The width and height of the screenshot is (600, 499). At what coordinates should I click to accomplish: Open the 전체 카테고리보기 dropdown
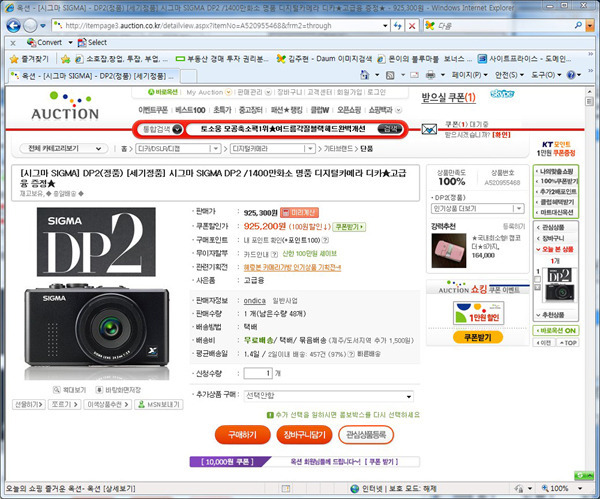pyautogui.click(x=63, y=148)
